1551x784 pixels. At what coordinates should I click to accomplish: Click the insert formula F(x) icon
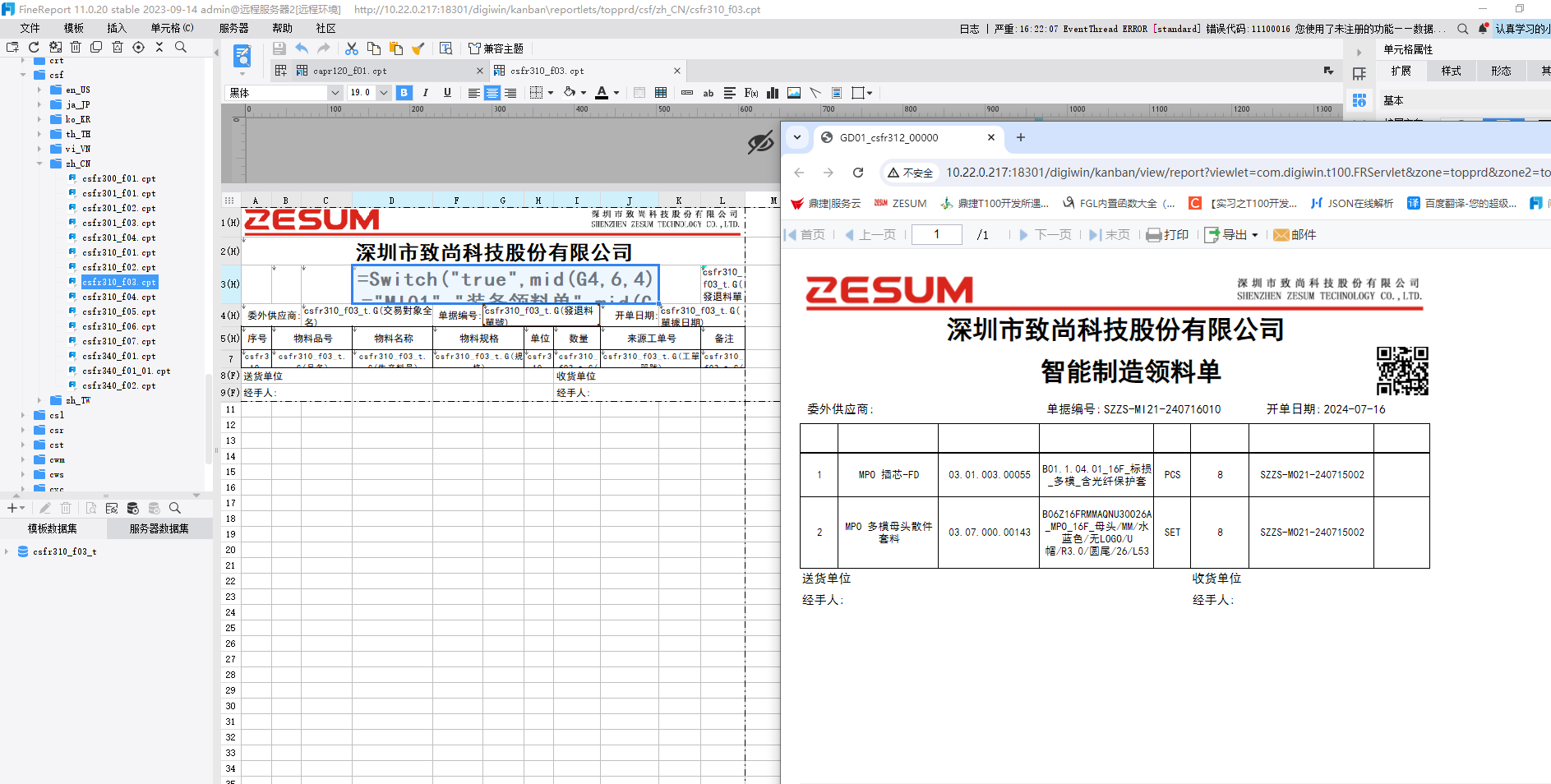(x=751, y=93)
